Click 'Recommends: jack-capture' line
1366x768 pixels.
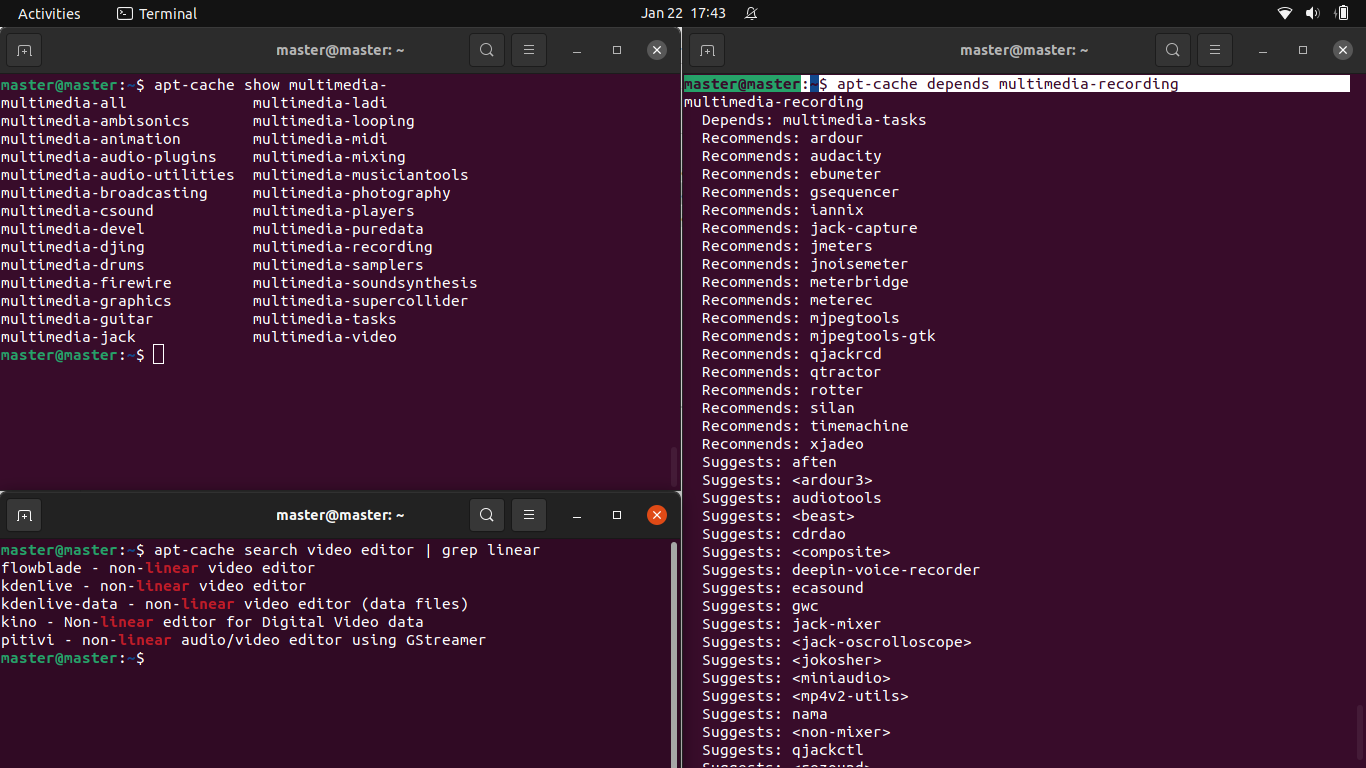(x=810, y=228)
